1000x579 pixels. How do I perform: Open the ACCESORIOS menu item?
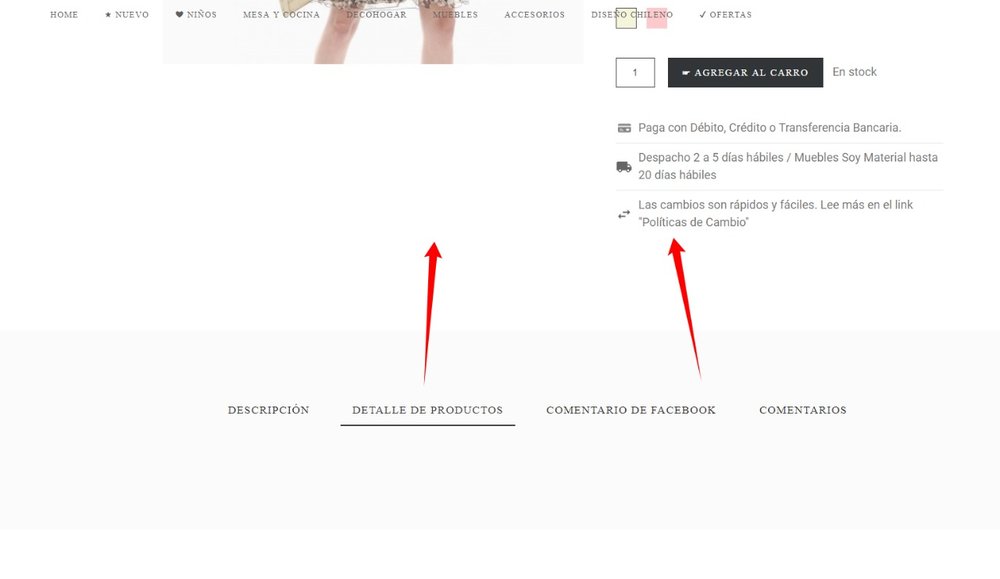click(534, 15)
